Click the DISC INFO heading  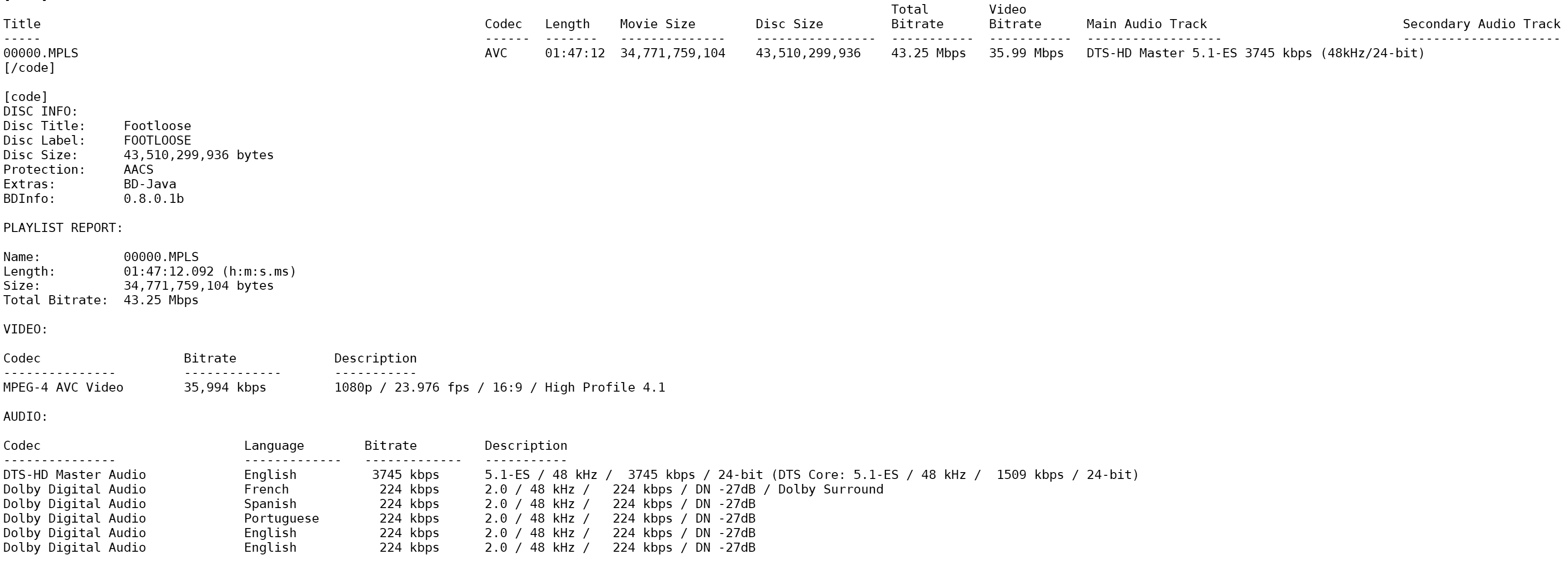pos(40,111)
